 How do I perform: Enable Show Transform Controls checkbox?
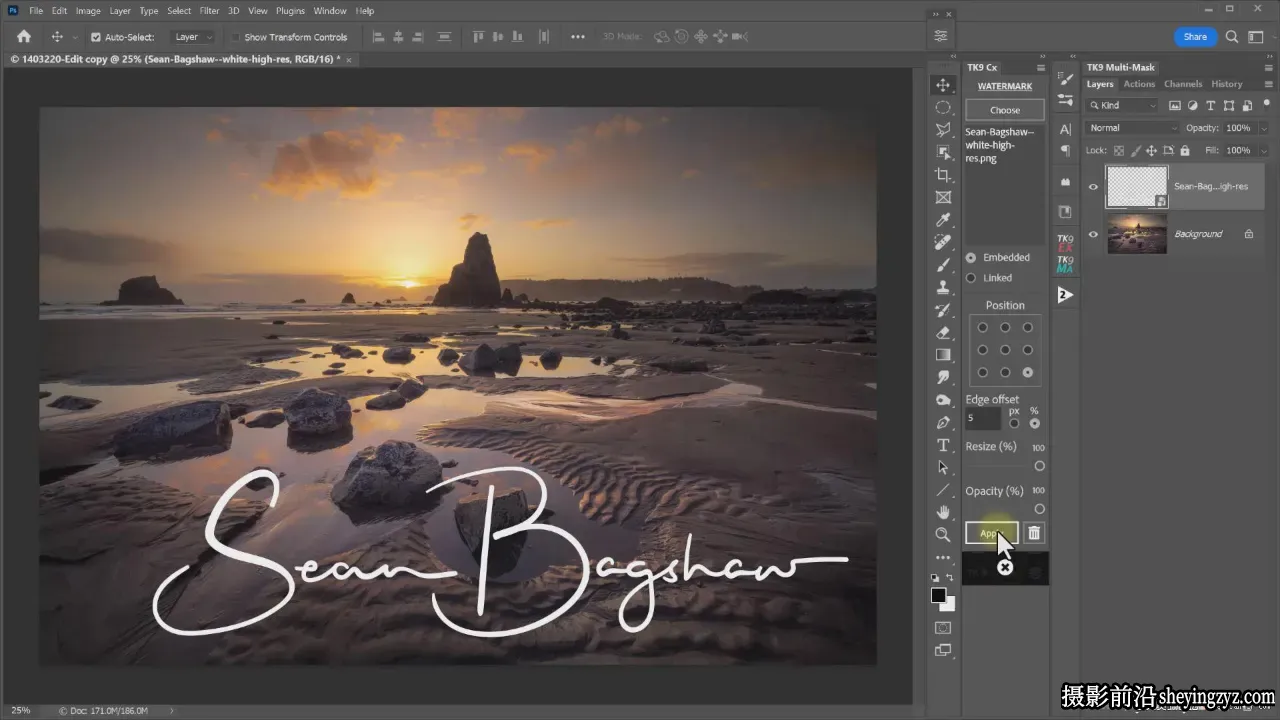click(236, 37)
